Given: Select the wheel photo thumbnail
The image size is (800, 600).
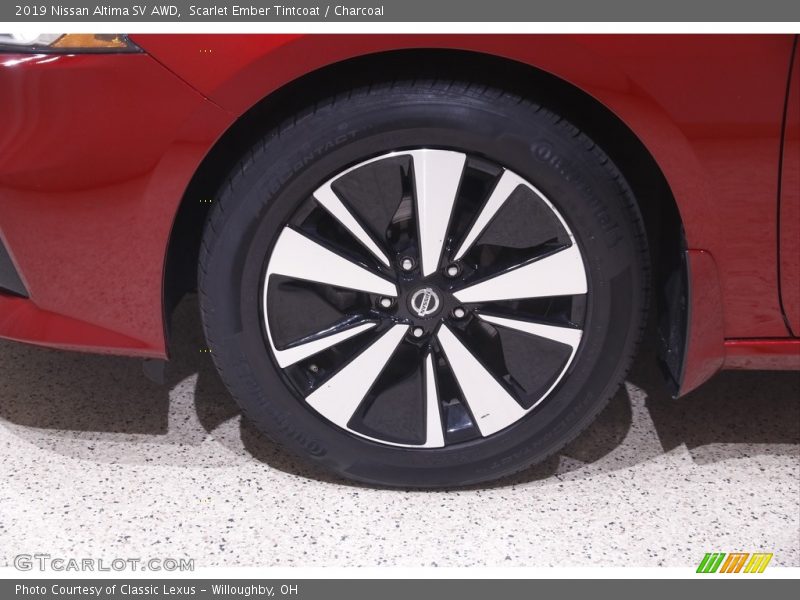Looking at the screenshot, I should 400,300.
